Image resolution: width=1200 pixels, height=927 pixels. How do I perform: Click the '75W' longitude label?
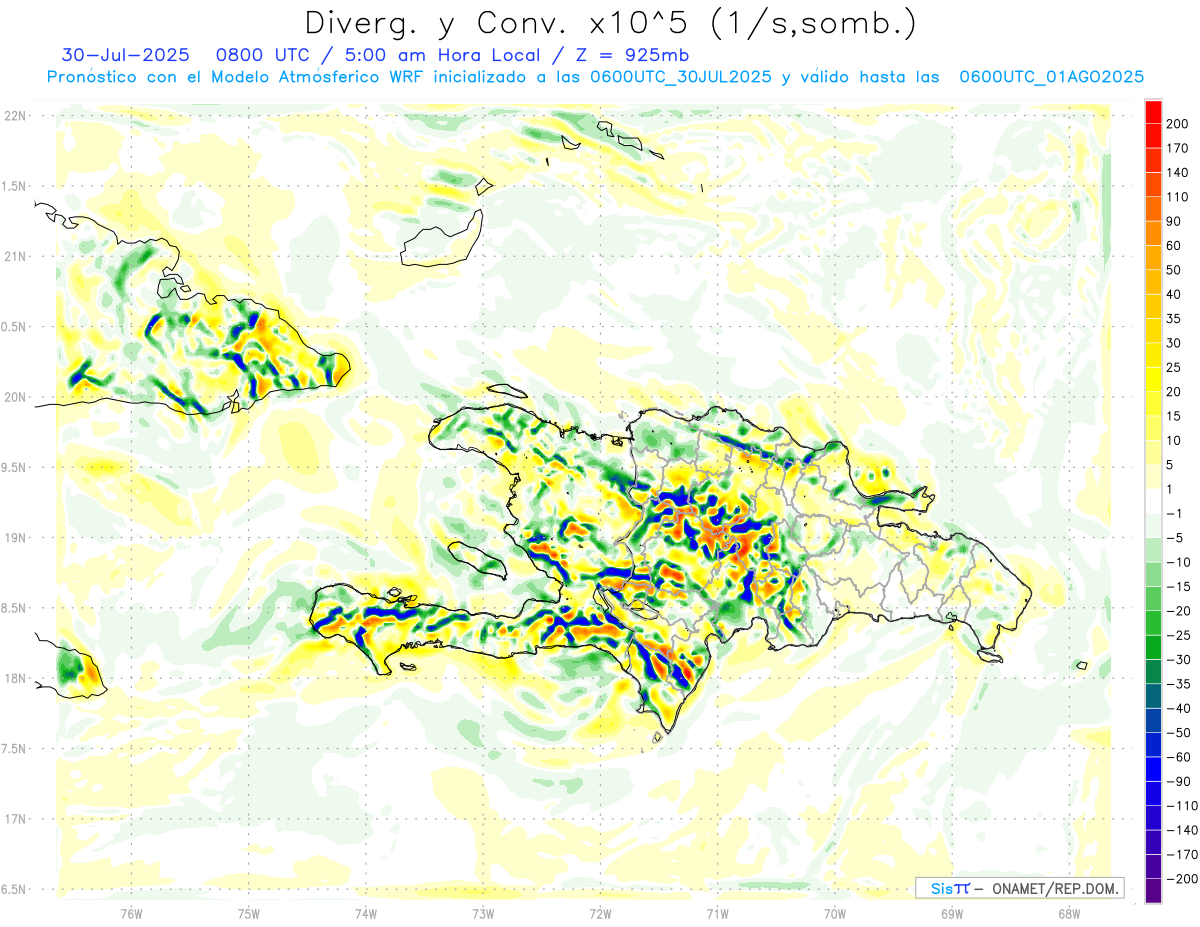pos(249,914)
